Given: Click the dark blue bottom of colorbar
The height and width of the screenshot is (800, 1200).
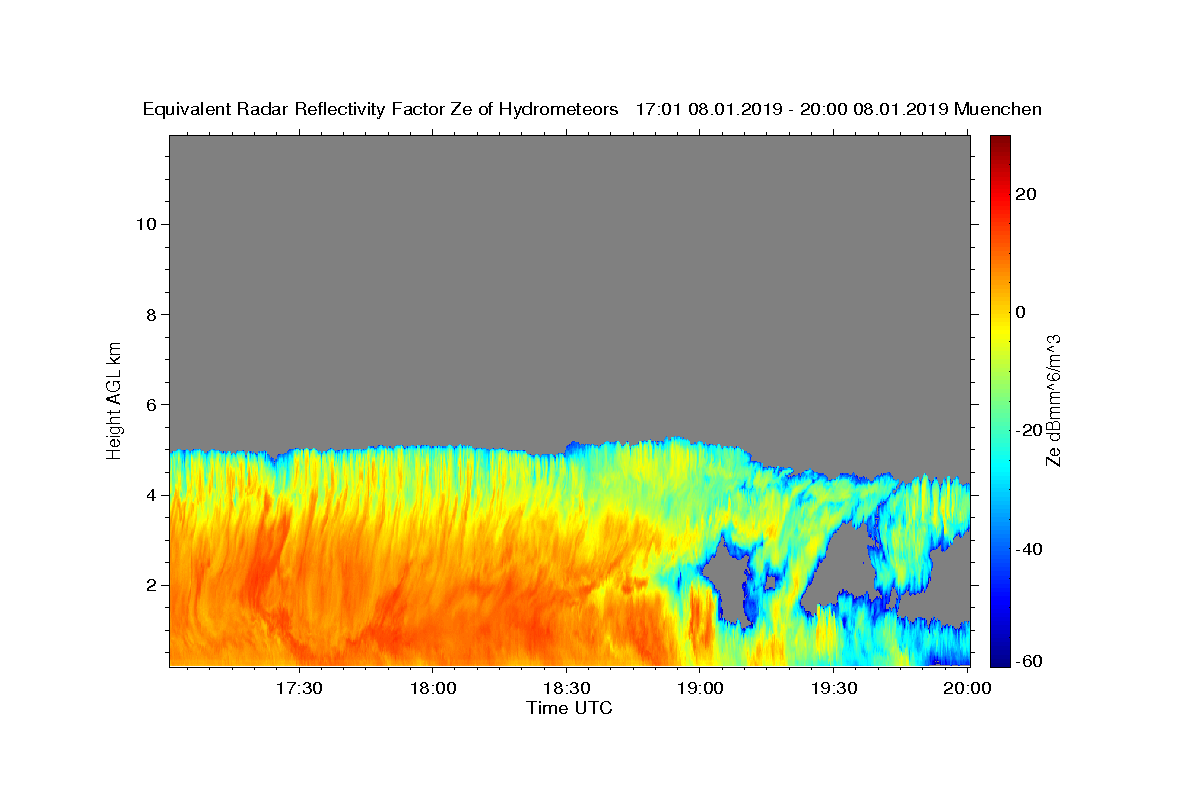Looking at the screenshot, I should click(999, 661).
